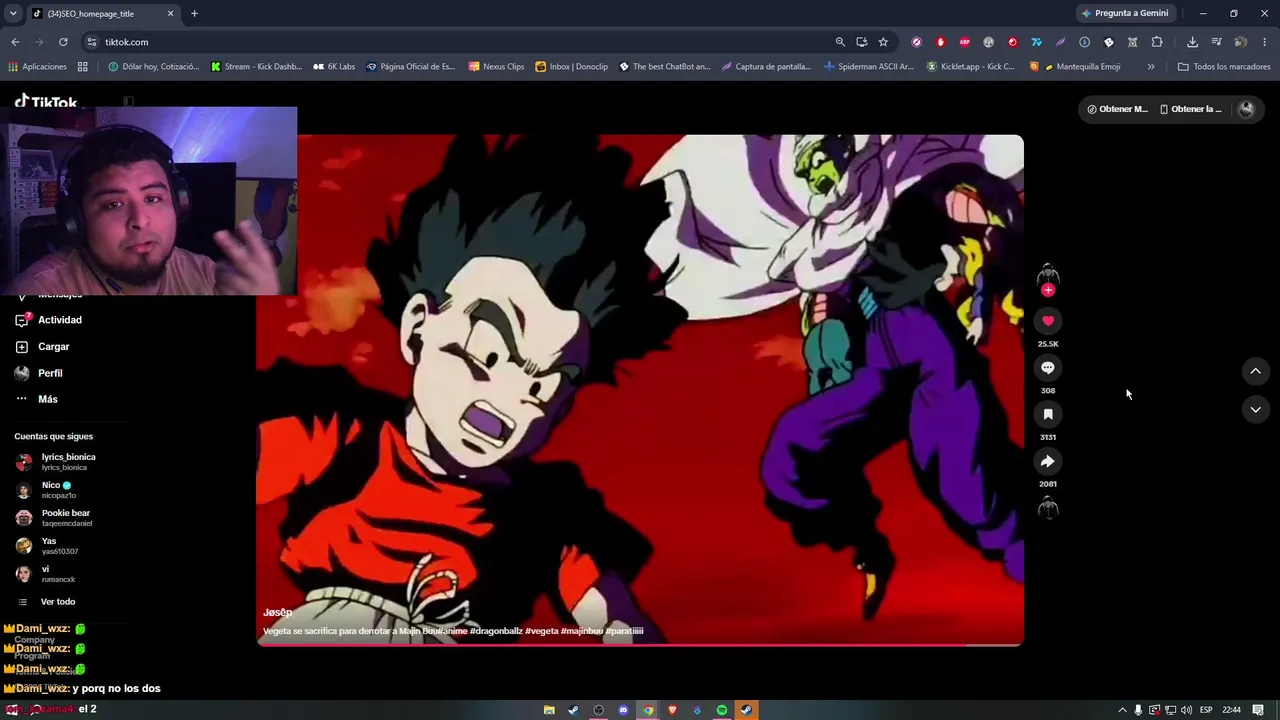This screenshot has height=720, width=1280.
Task: Open the Chrome profile avatar
Action: [1240, 42]
